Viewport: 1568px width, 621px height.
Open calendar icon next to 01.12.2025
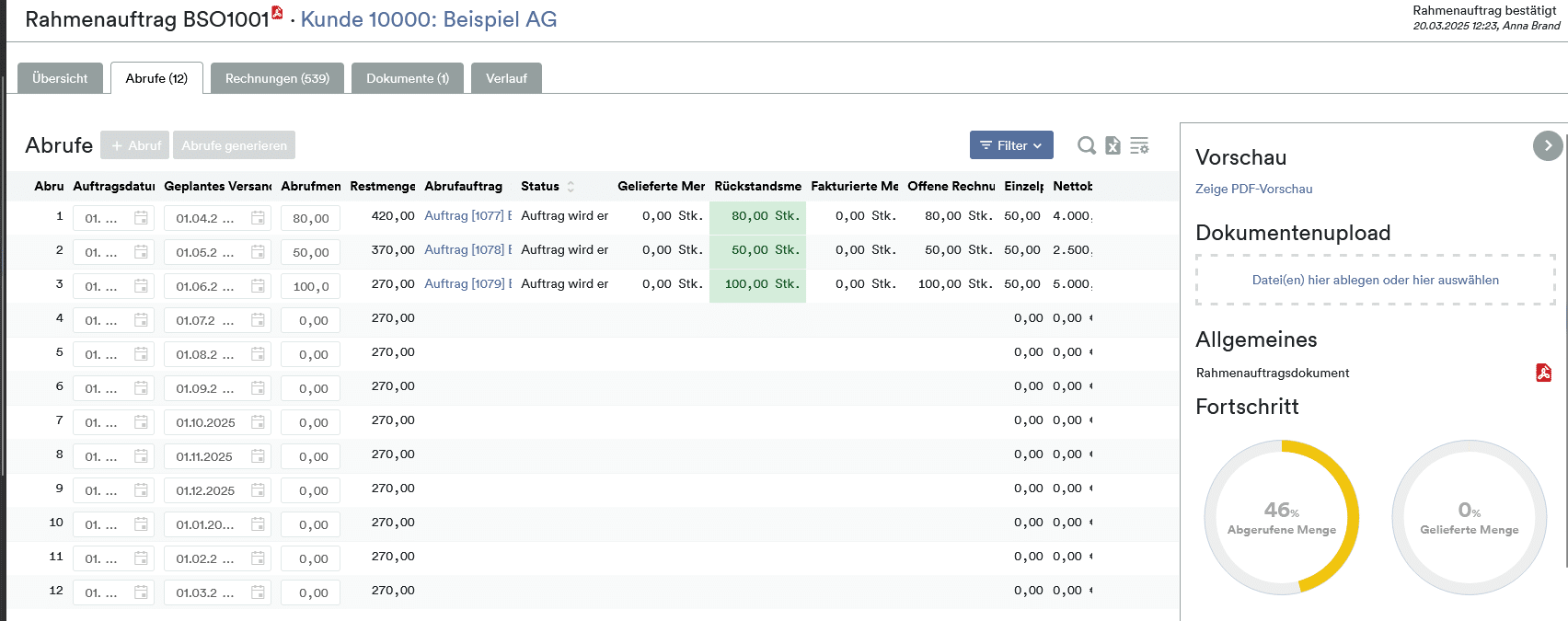(258, 490)
